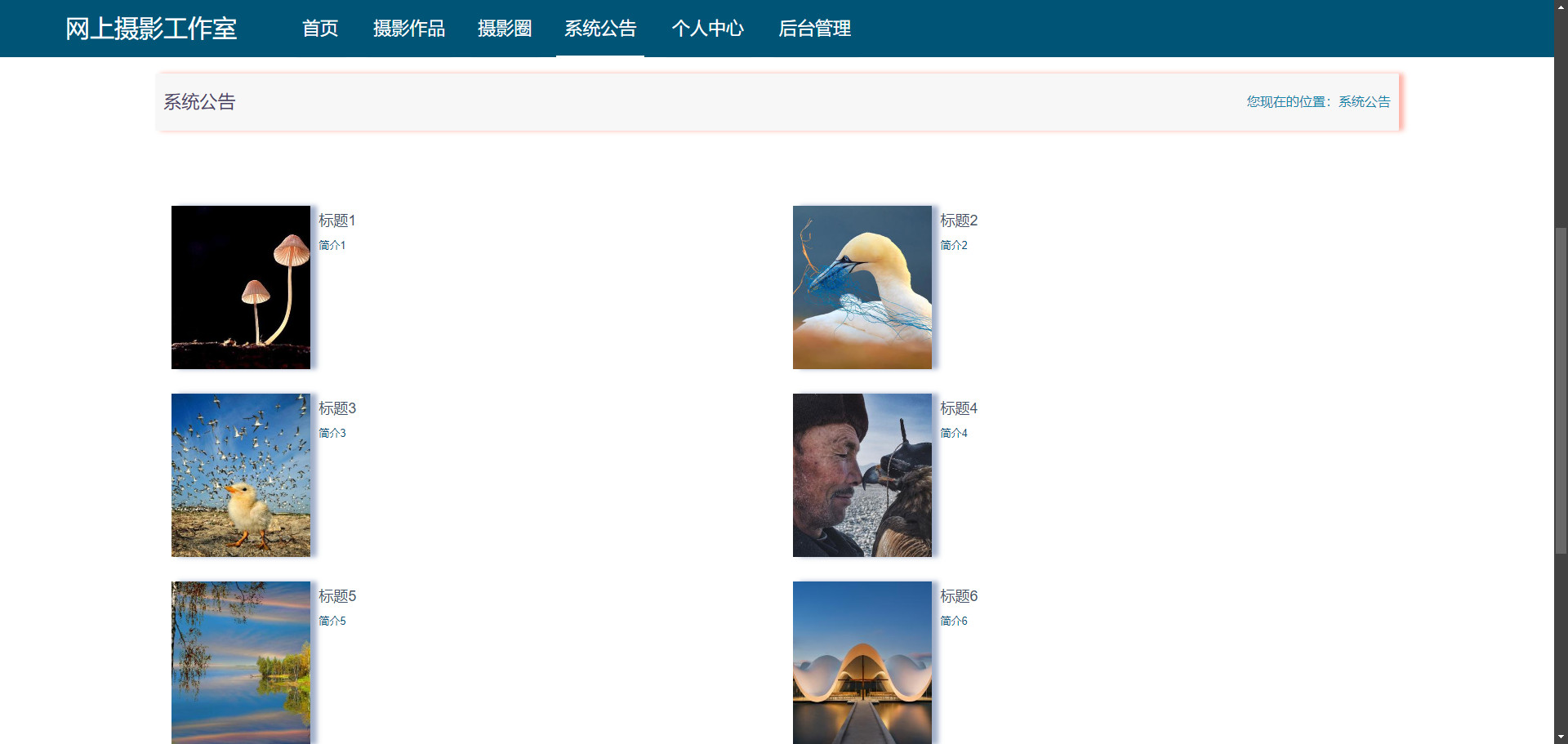The image size is (1568, 744).
Task: Open the 标题4 announcement link
Action: click(959, 408)
